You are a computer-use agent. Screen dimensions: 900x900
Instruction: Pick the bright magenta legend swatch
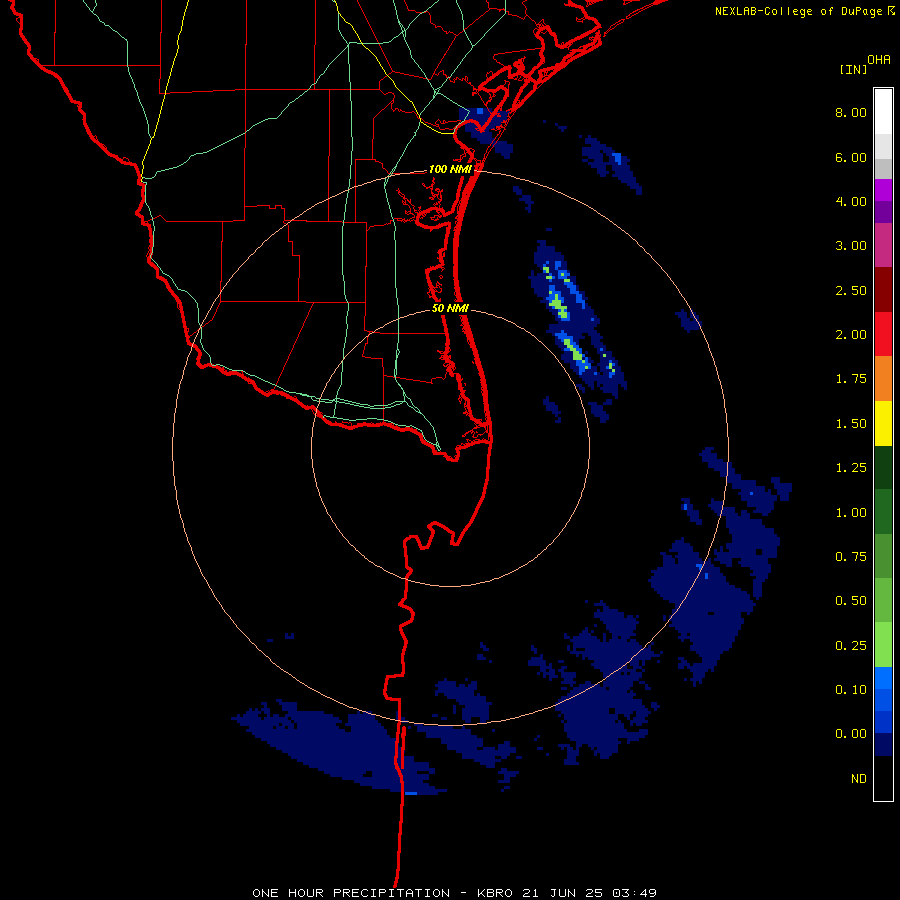pos(883,190)
